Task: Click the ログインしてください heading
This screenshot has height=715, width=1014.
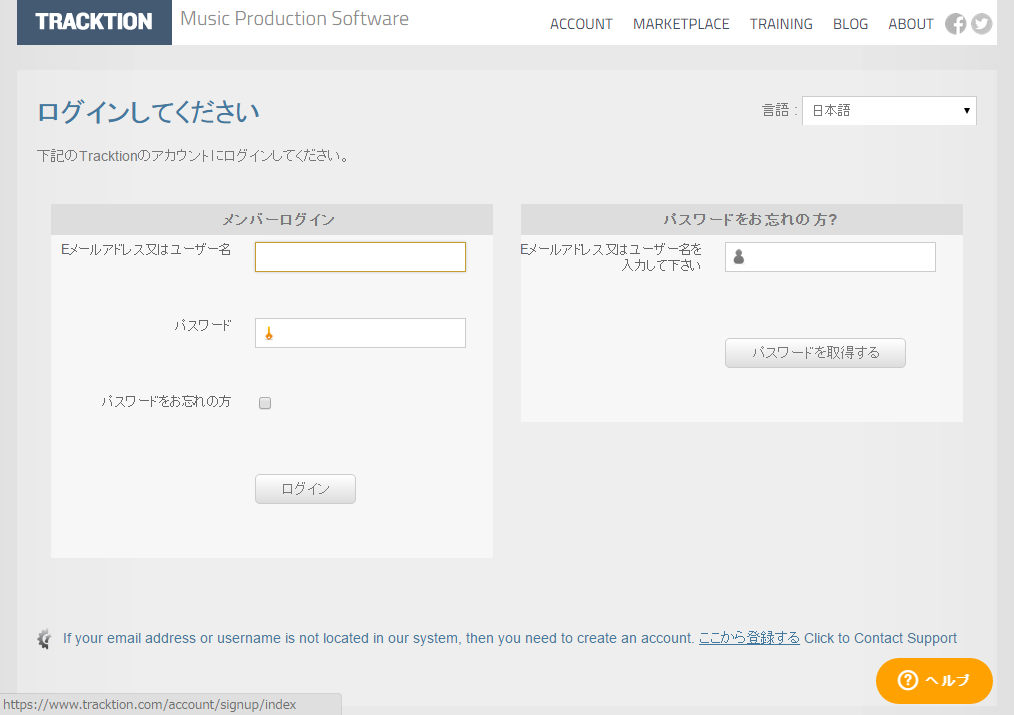Action: [148, 112]
